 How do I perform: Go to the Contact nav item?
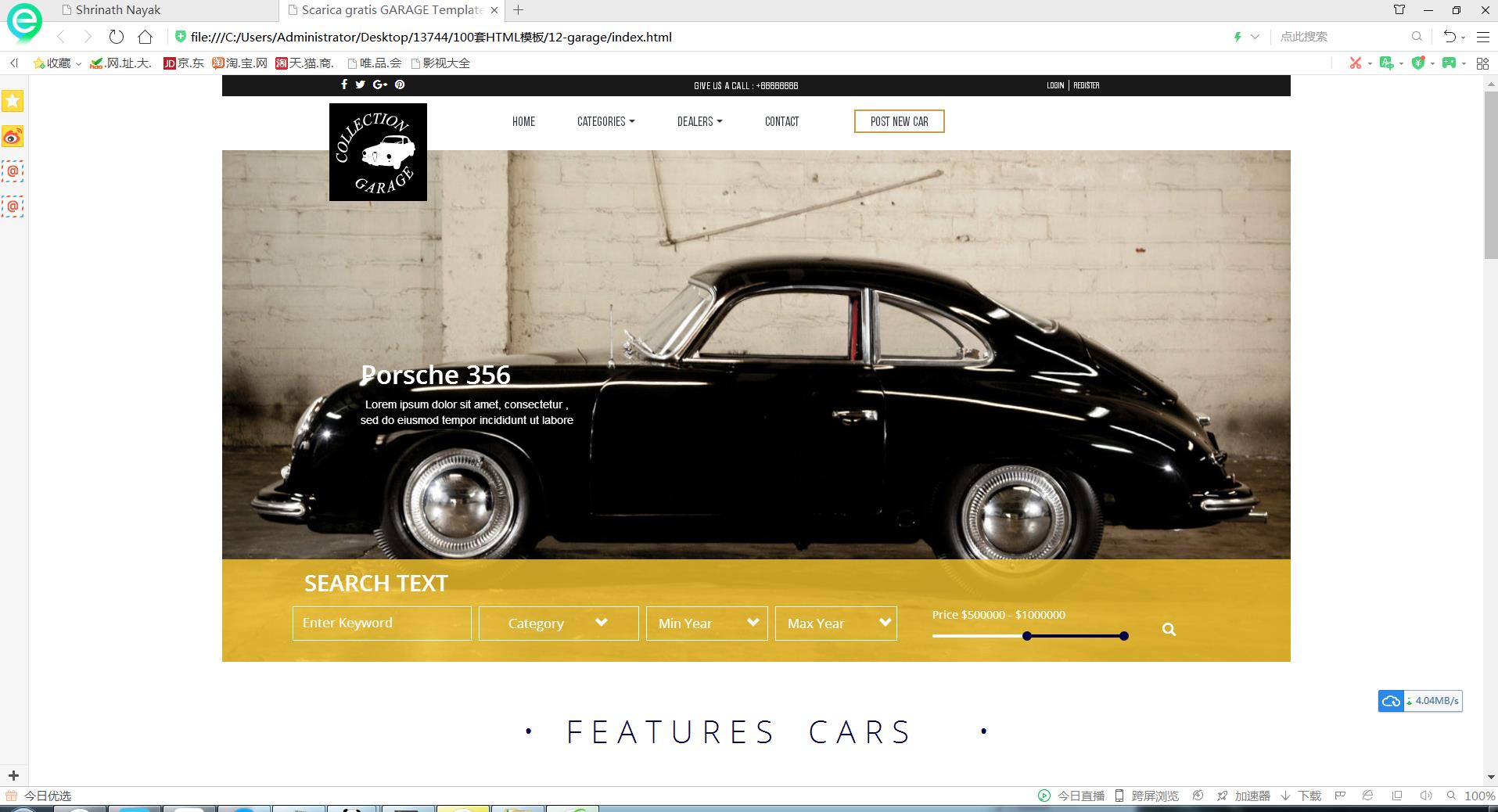(x=782, y=121)
